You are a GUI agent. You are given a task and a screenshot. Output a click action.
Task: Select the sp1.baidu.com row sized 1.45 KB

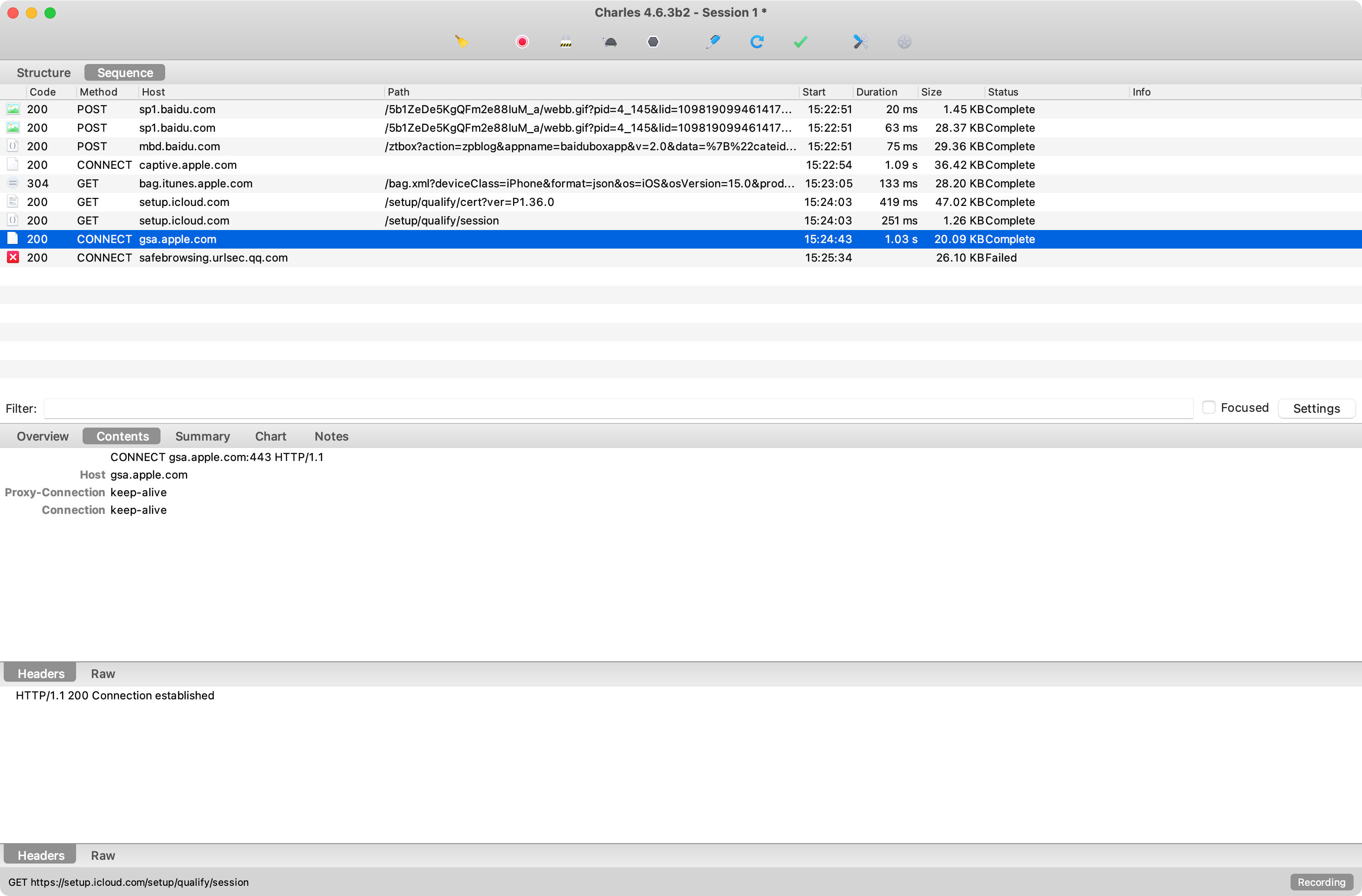click(681, 109)
